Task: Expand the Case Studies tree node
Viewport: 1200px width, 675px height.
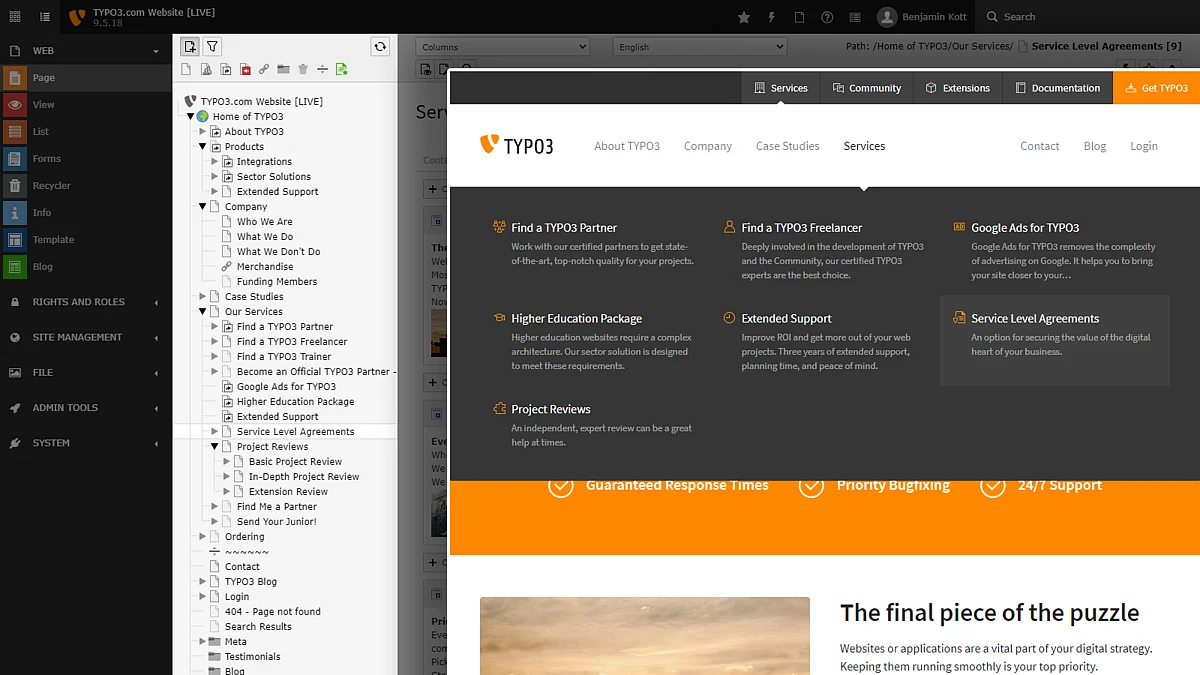Action: tap(202, 297)
